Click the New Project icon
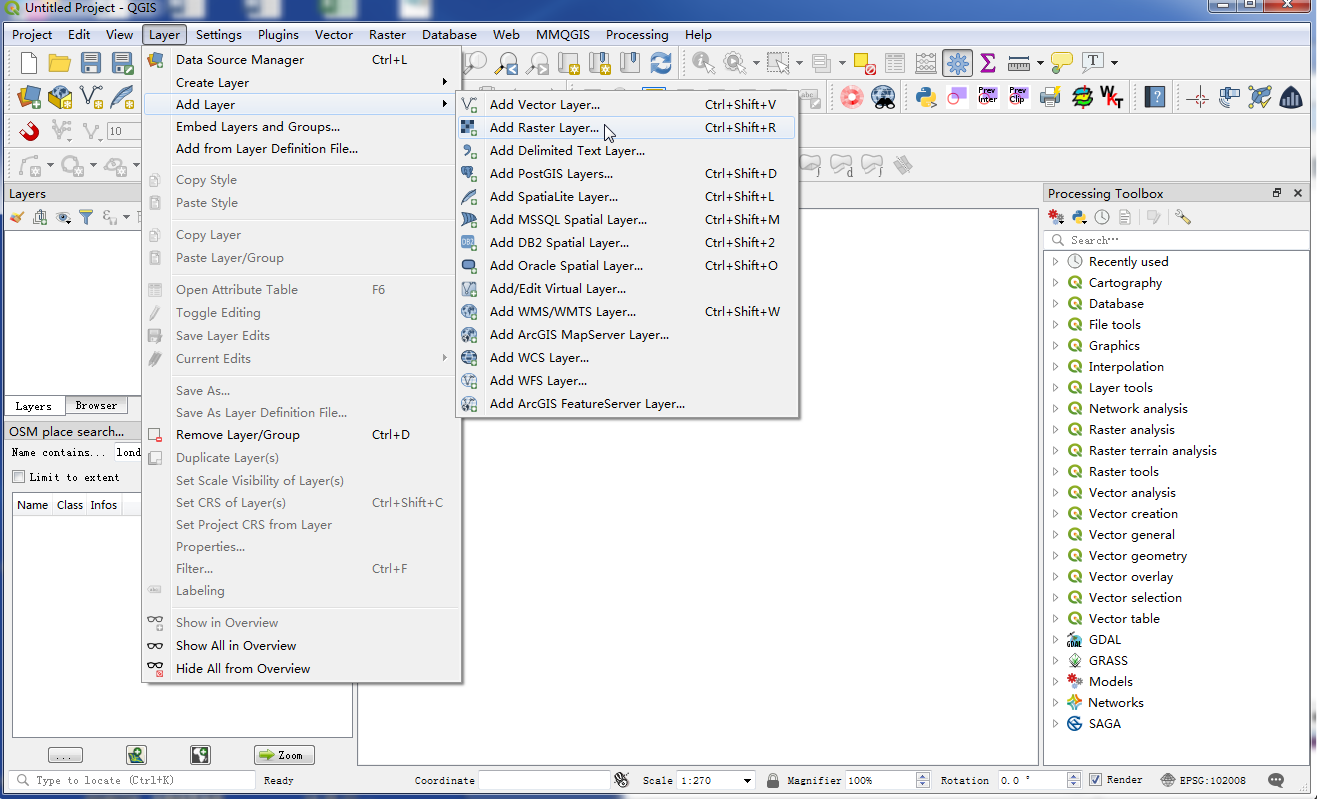This screenshot has height=799, width=1317. (28, 64)
